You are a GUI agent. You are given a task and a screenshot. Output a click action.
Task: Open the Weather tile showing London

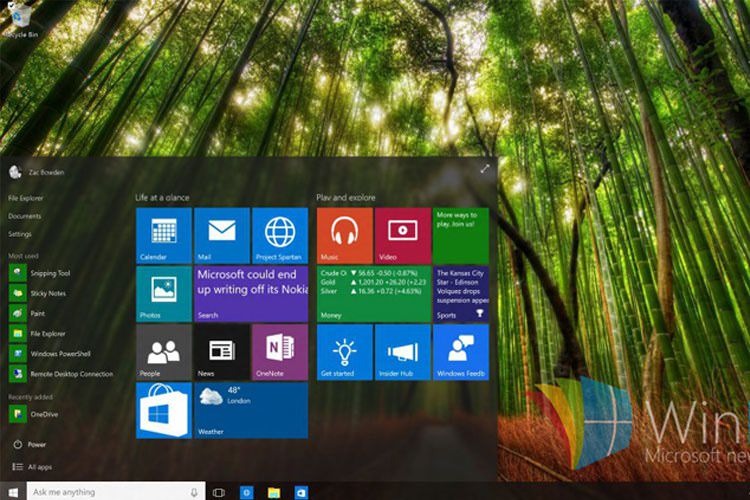pos(251,411)
